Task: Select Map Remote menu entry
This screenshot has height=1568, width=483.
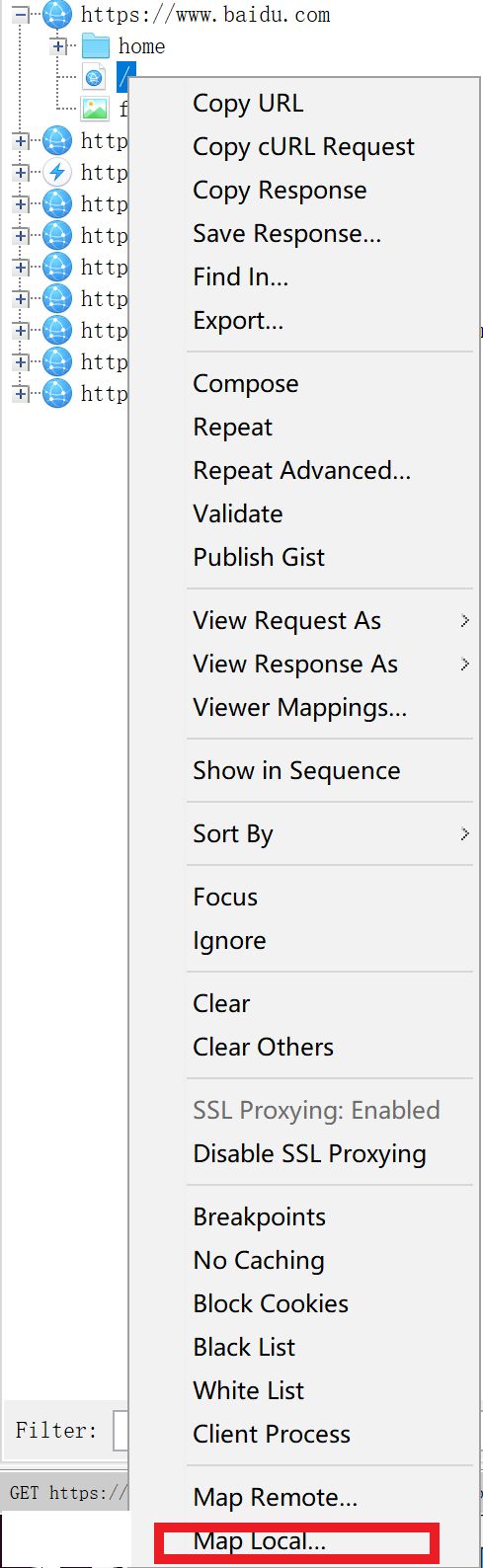Action: point(276,1497)
